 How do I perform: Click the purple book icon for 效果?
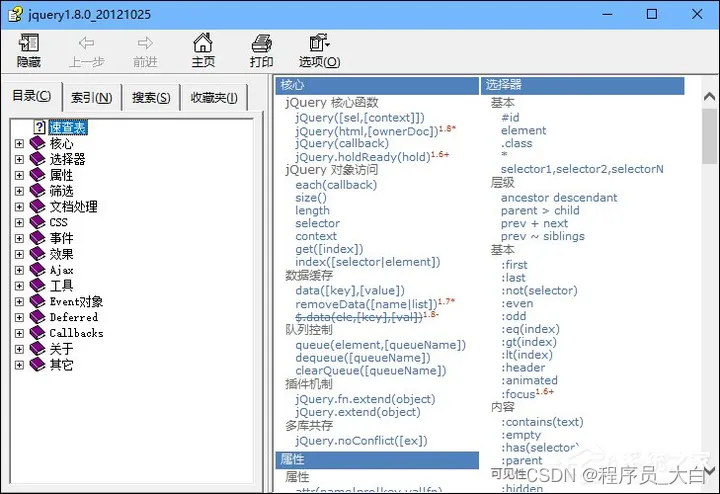(x=37, y=254)
